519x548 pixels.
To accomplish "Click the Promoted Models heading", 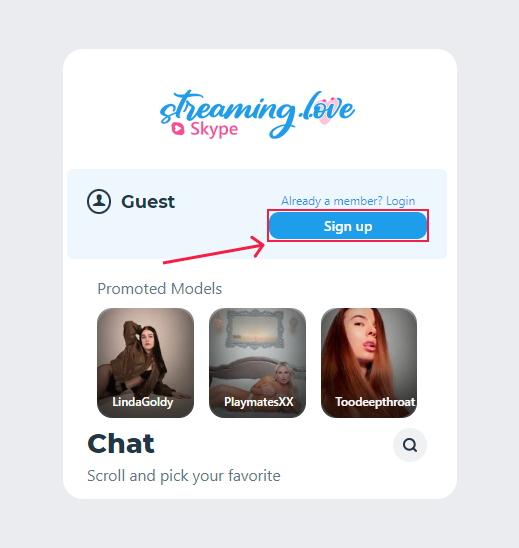I will pyautogui.click(x=160, y=289).
